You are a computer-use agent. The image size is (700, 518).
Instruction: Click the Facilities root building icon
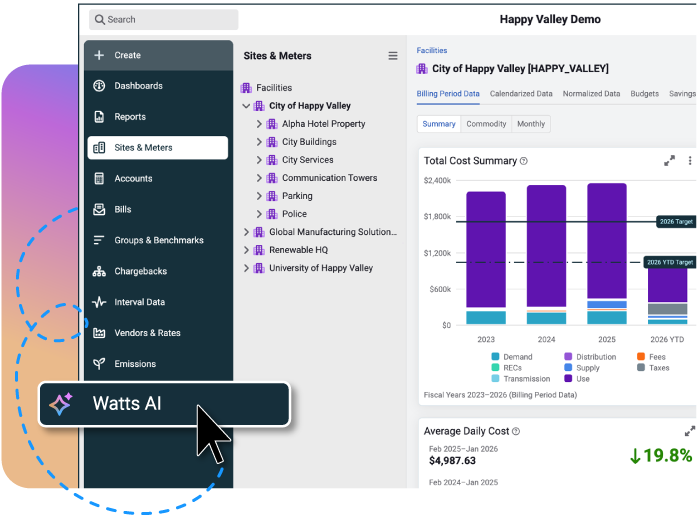click(246, 88)
